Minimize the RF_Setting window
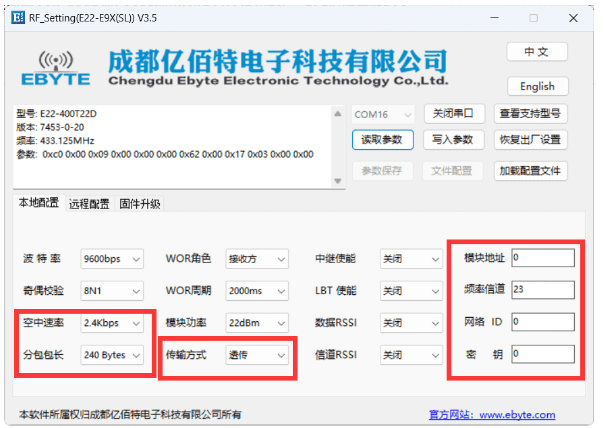This screenshot has height=428, width=604. tap(495, 18)
